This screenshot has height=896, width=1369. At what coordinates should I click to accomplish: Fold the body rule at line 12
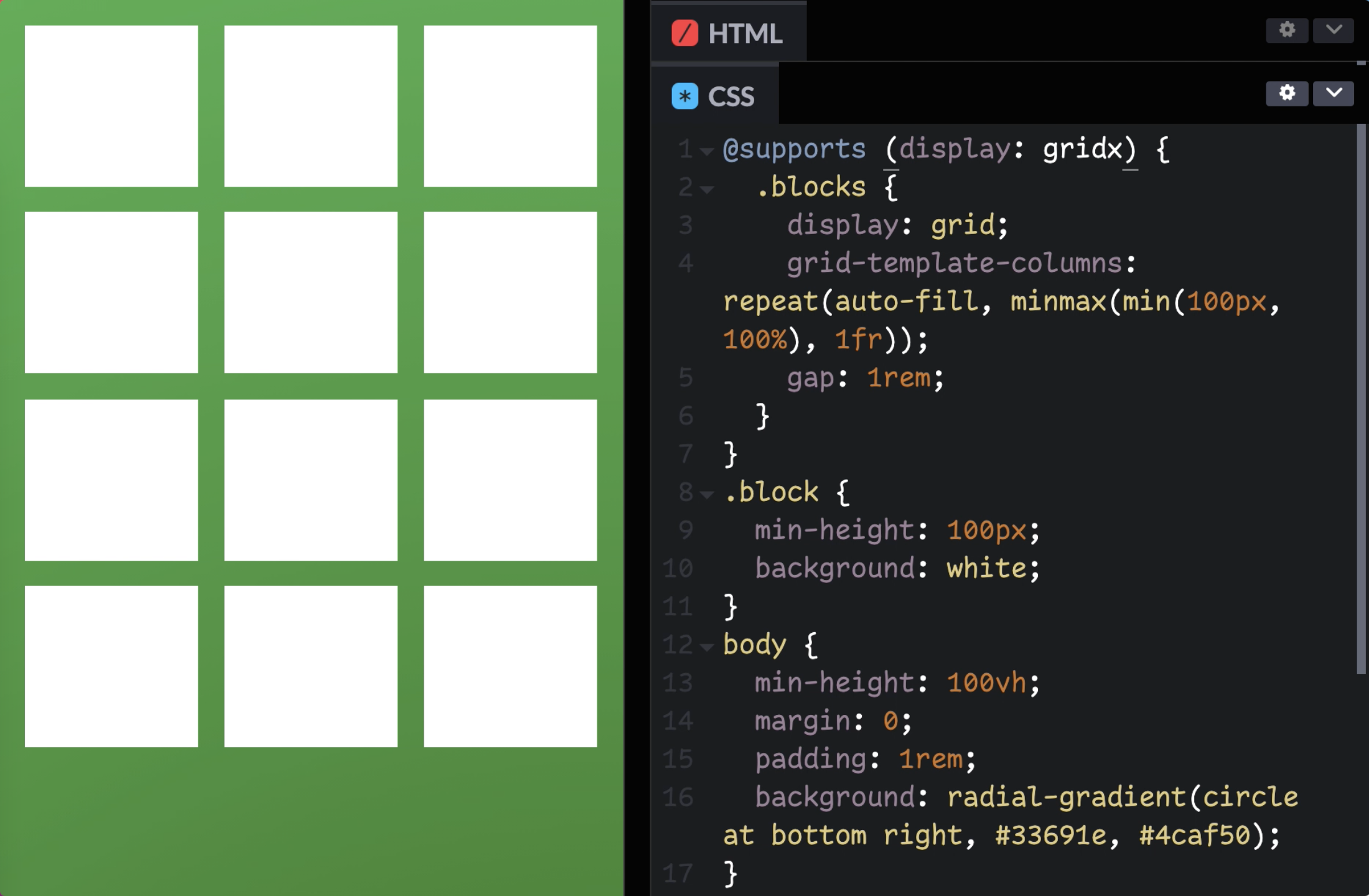tap(707, 647)
